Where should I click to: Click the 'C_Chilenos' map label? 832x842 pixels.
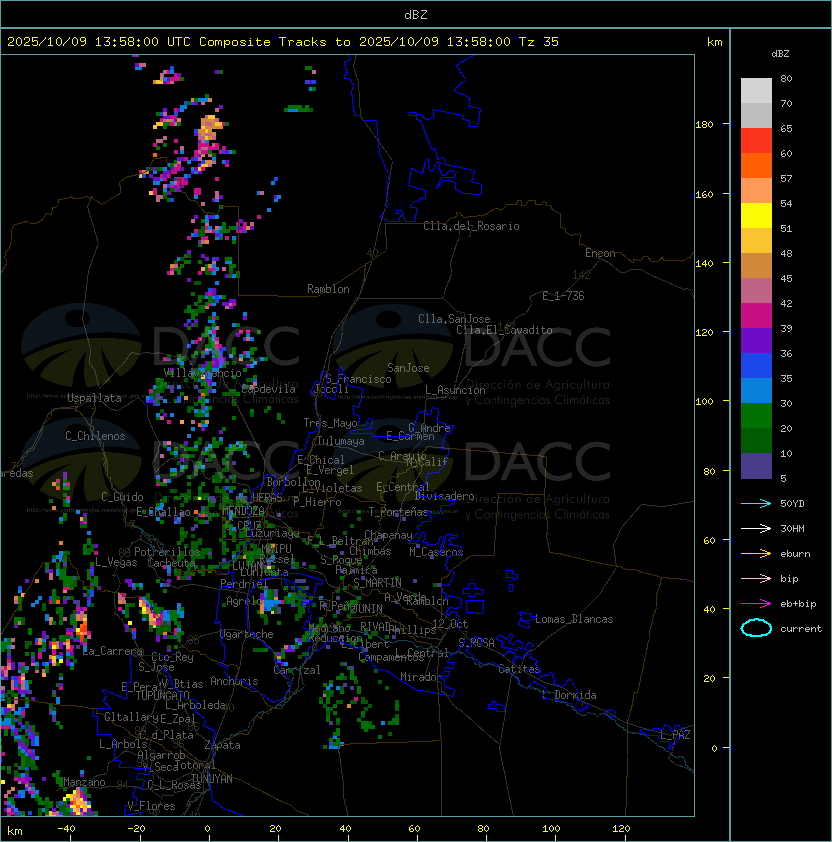[x=95, y=436]
